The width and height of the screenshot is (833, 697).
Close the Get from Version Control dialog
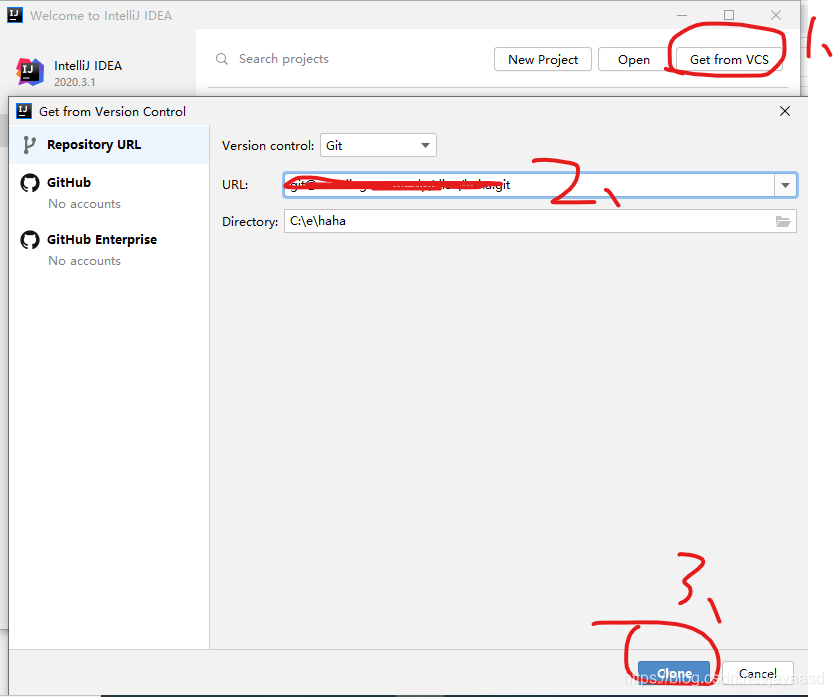pos(785,111)
